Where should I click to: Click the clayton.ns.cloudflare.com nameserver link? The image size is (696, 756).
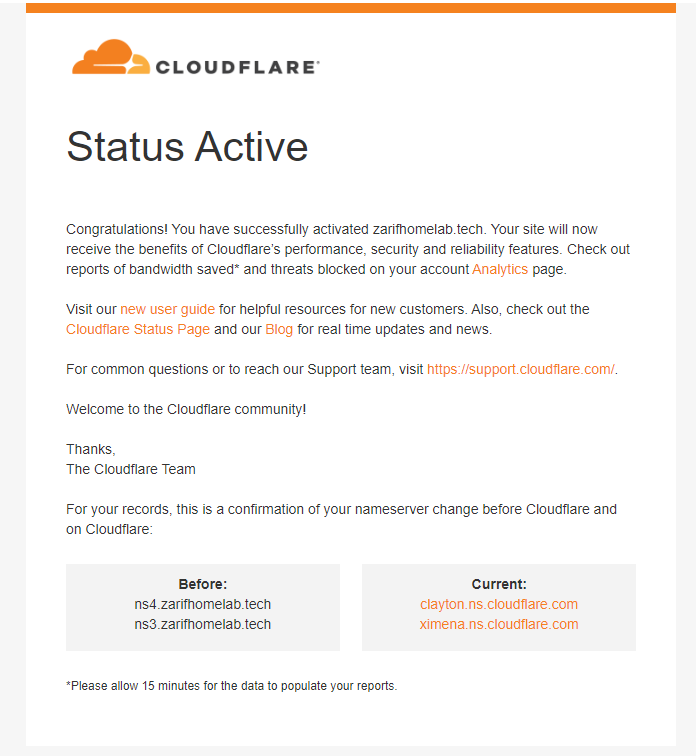[499, 604]
